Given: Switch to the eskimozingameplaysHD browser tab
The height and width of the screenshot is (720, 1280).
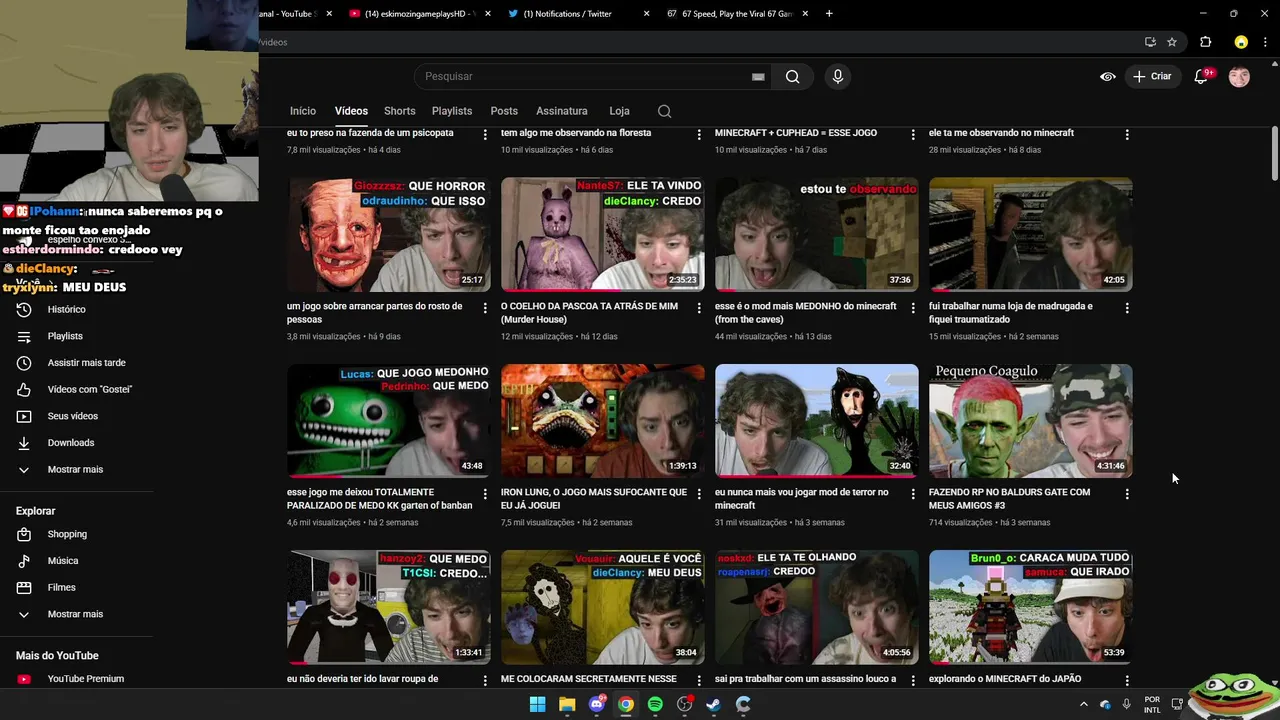Looking at the screenshot, I should (419, 14).
